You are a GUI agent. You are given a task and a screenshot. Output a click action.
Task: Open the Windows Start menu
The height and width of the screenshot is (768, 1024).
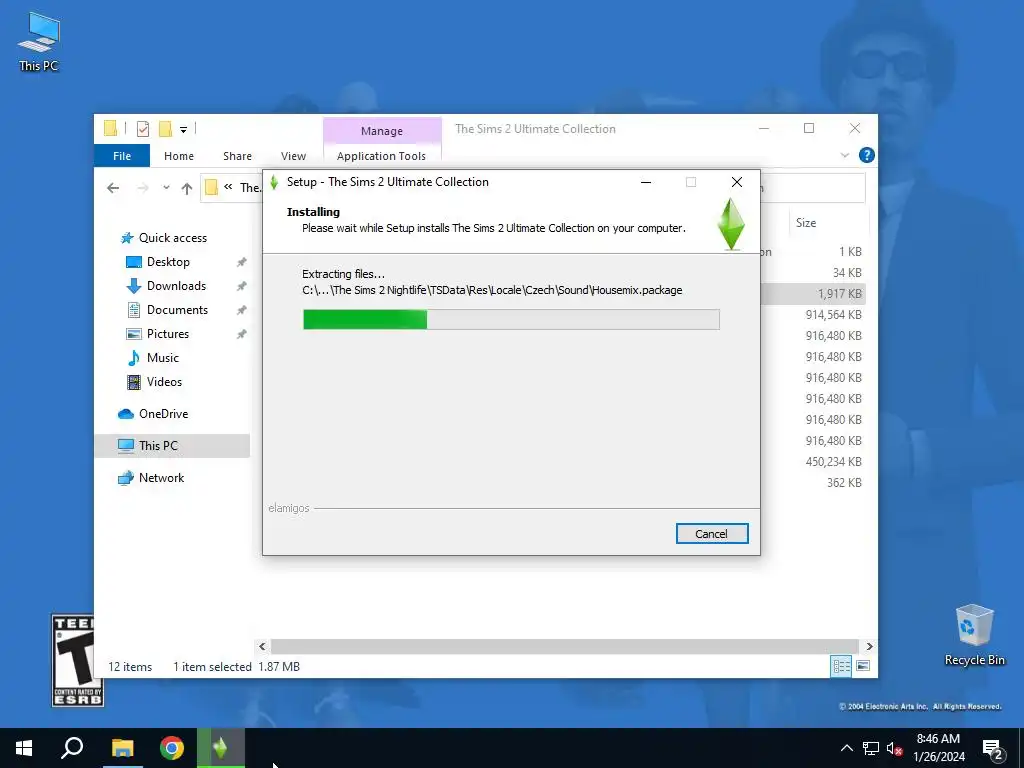(24, 748)
